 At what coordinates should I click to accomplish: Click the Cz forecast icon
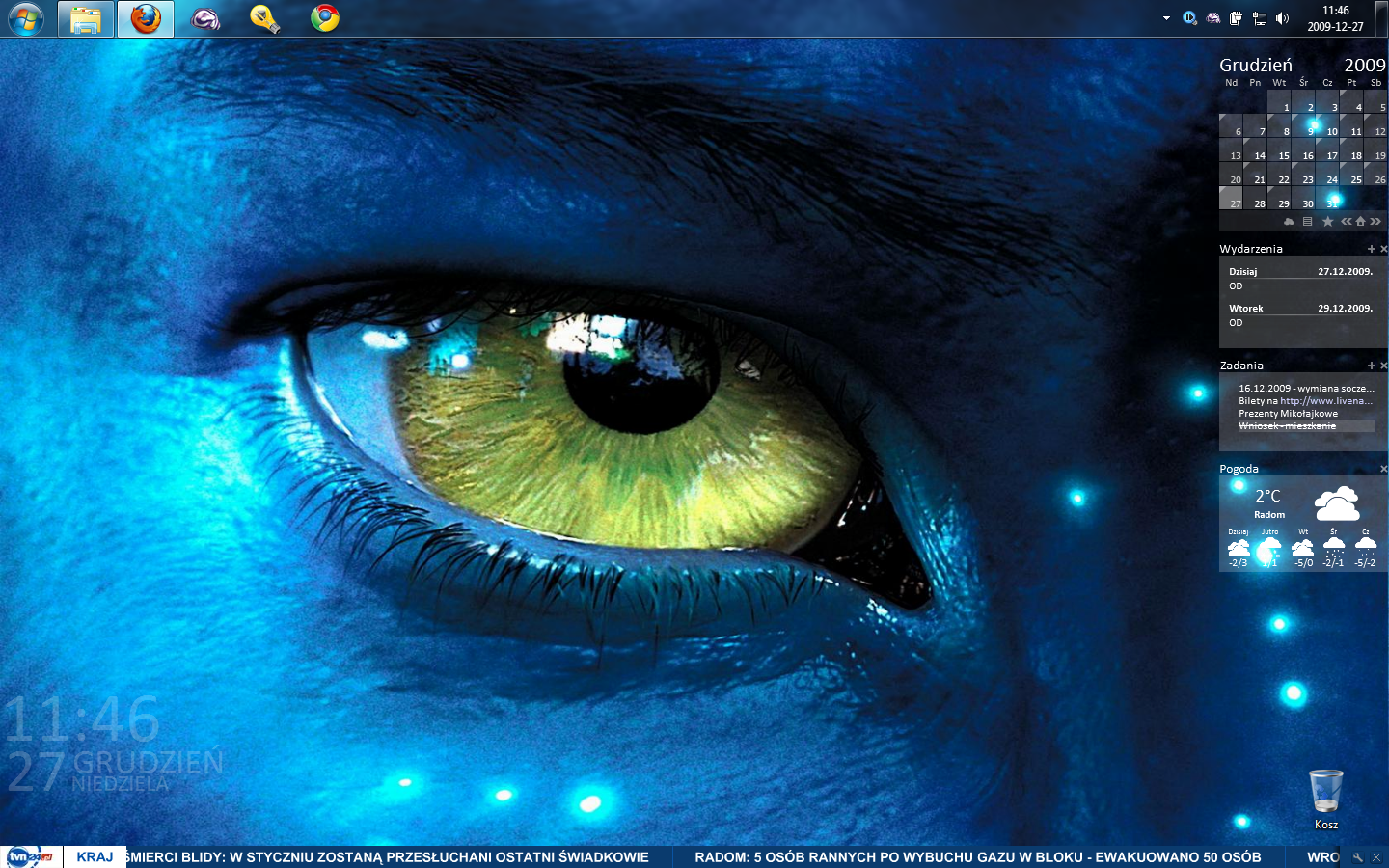click(1366, 546)
